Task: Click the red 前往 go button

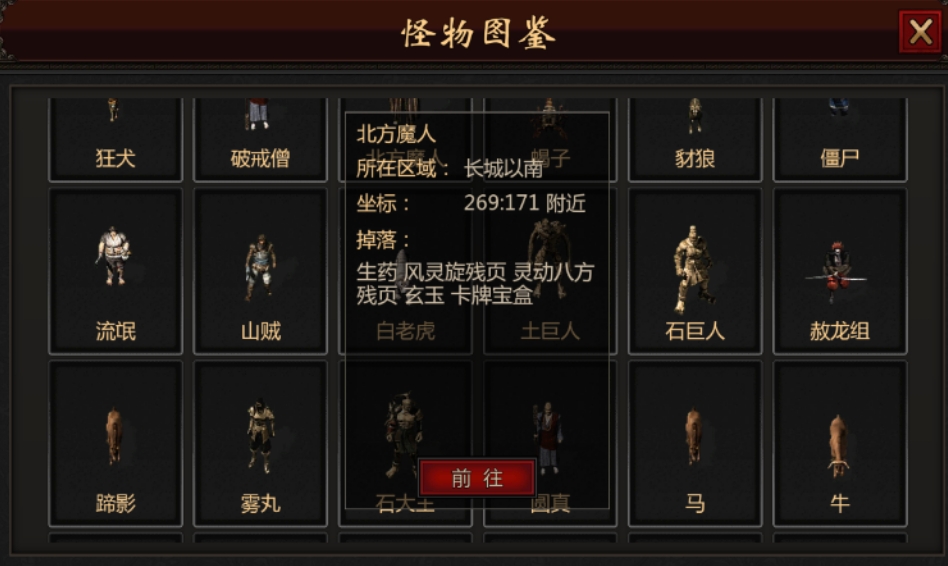Action: pos(477,478)
